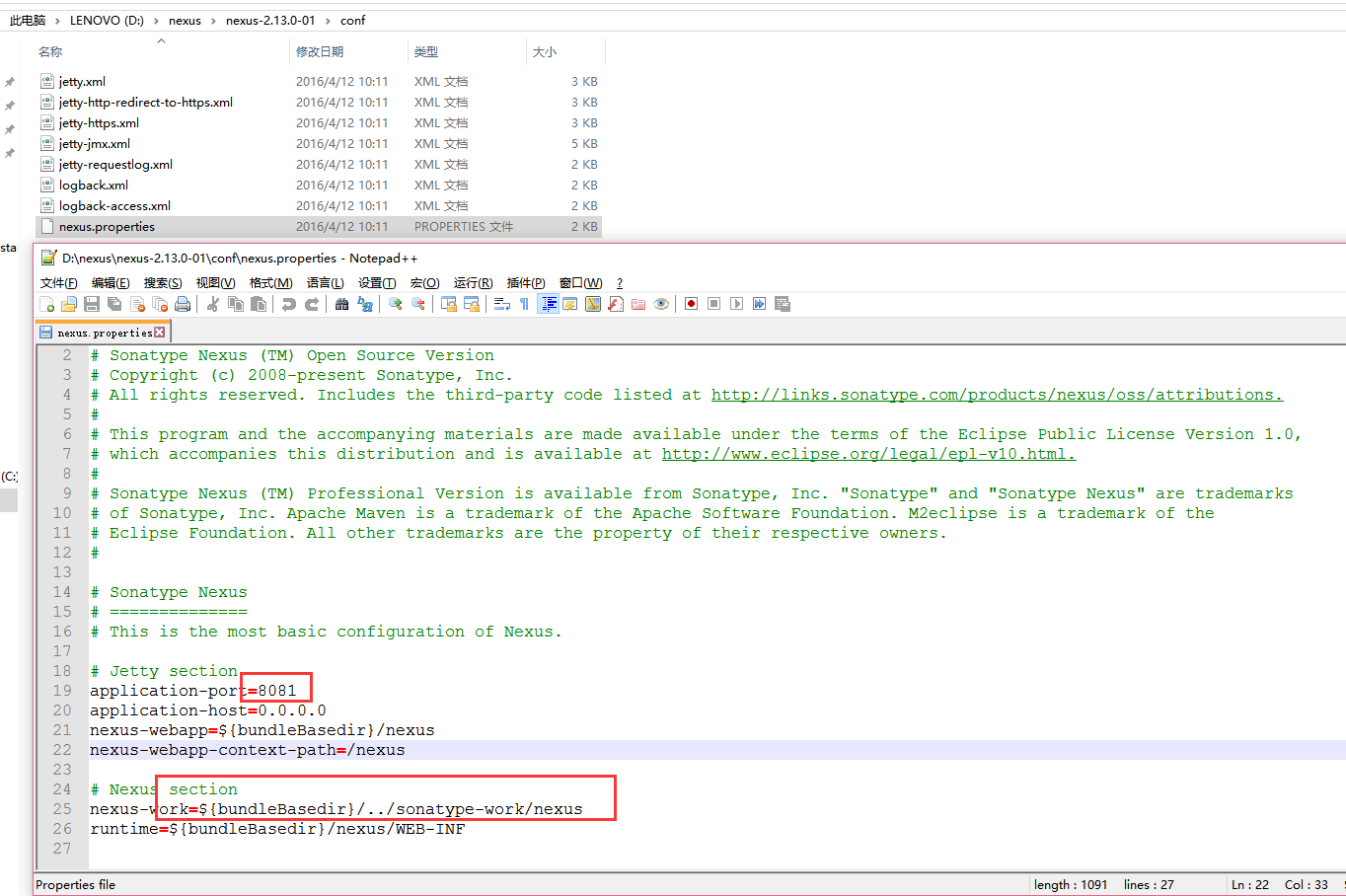Image resolution: width=1346 pixels, height=896 pixels.
Task: Open Find with the binoculars icon
Action: coord(342,304)
